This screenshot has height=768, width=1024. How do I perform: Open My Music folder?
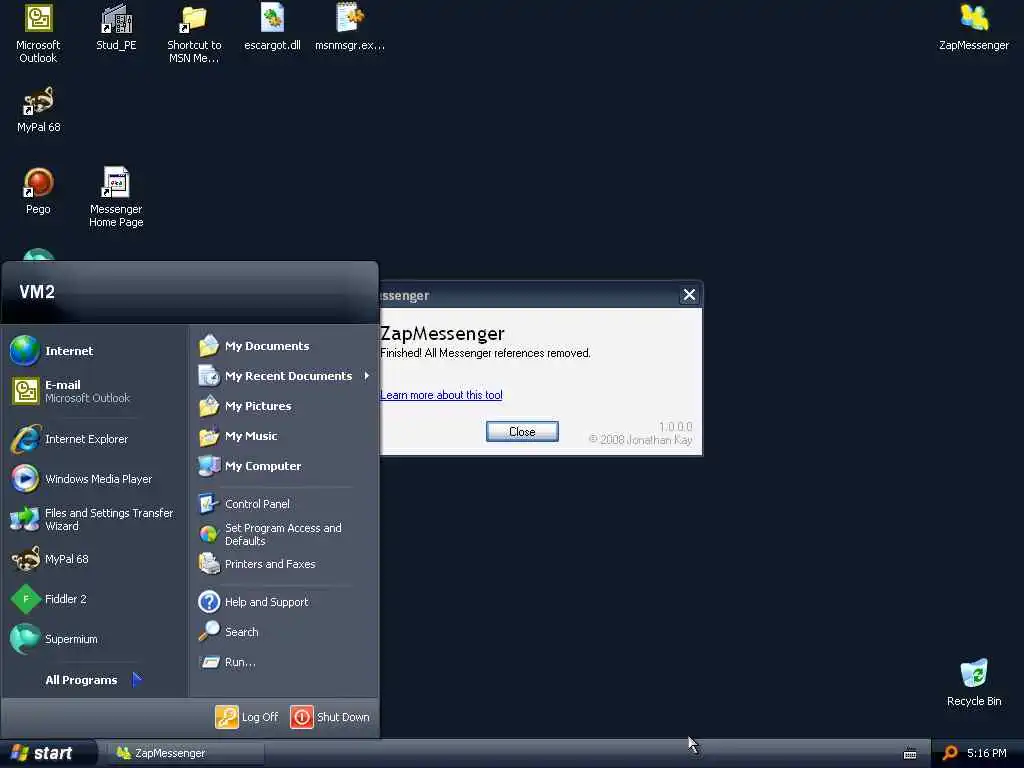click(284, 436)
